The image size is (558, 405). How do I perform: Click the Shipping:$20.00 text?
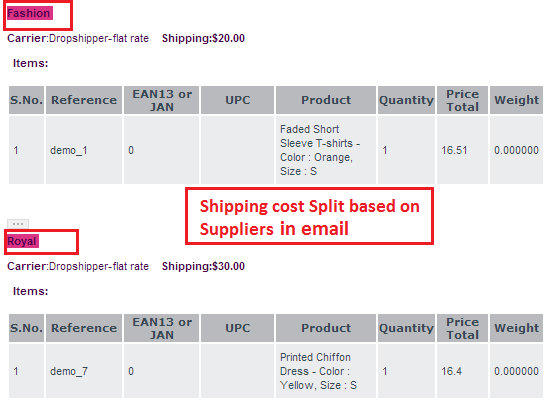203,38
